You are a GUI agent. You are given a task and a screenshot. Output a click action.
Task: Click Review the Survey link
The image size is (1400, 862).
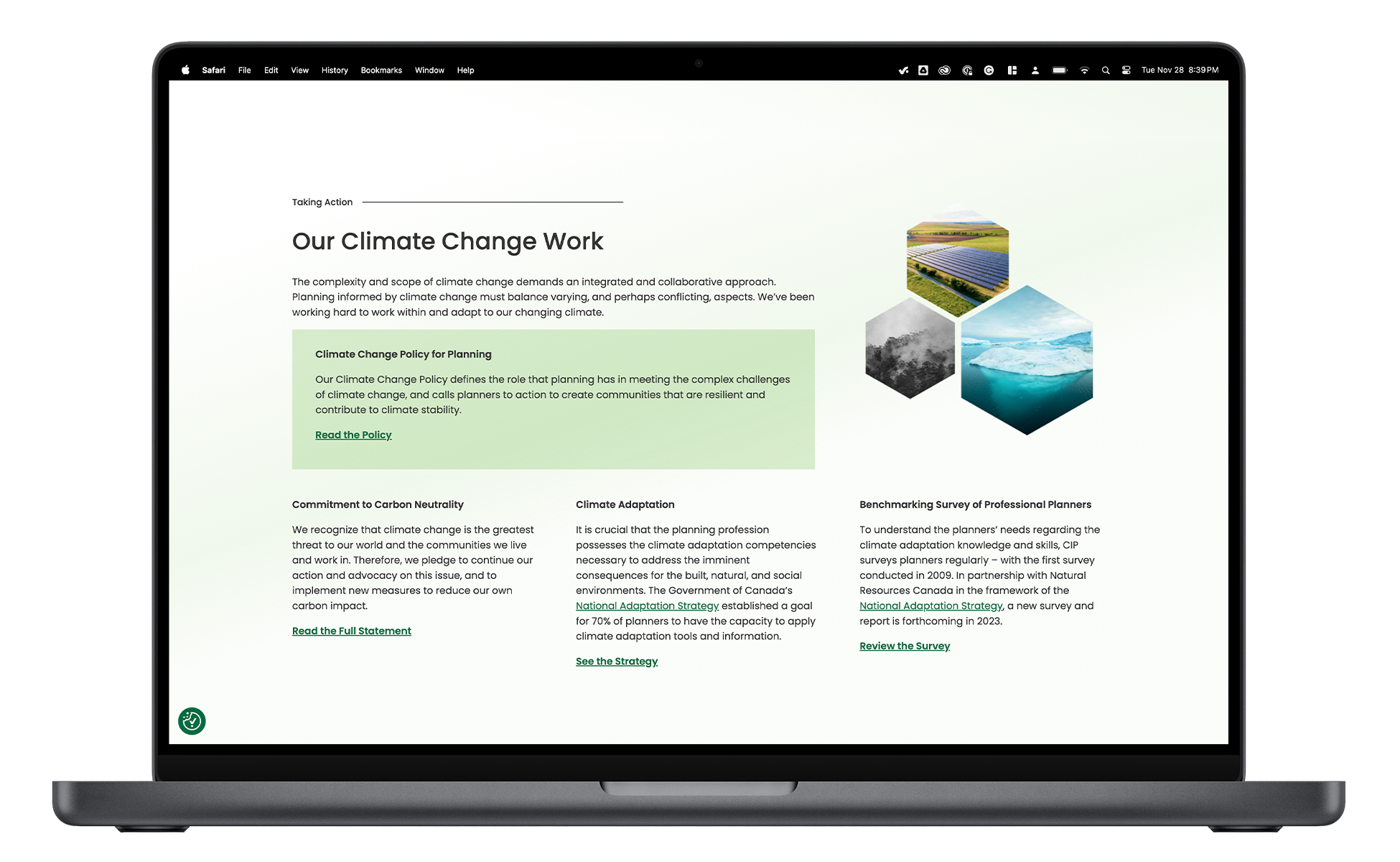point(904,645)
